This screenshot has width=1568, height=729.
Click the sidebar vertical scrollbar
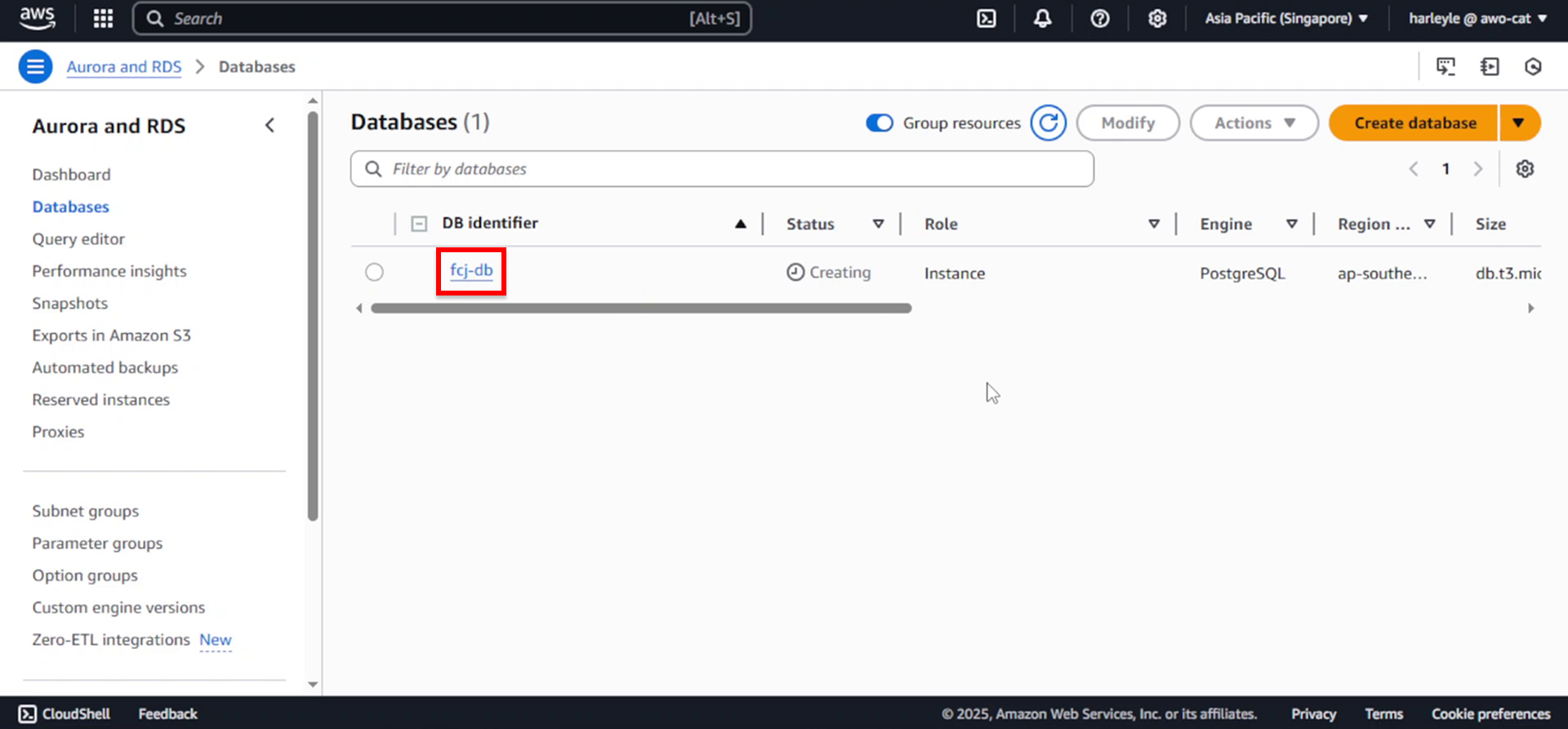coord(313,316)
